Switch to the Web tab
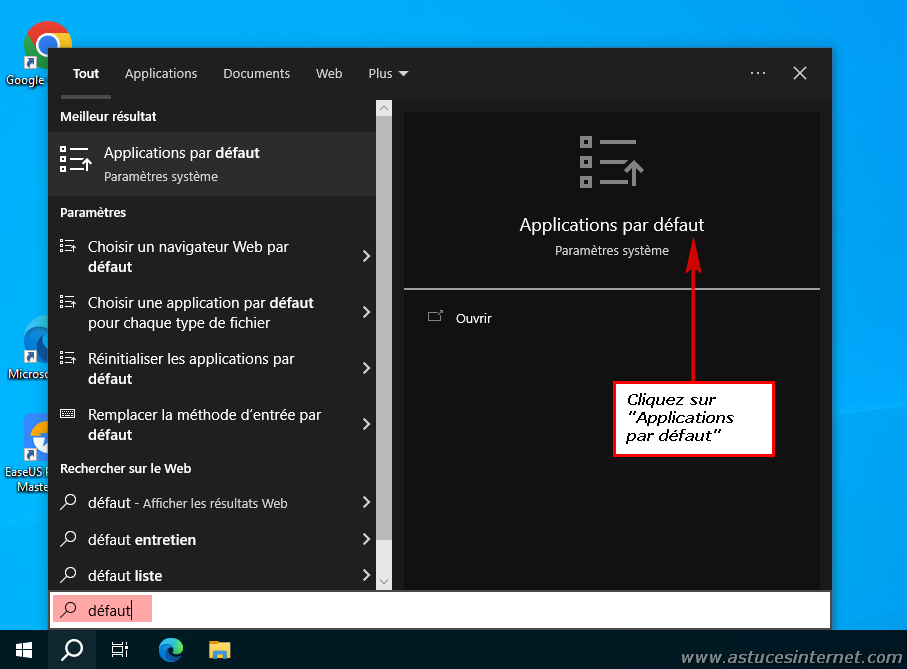 point(329,73)
